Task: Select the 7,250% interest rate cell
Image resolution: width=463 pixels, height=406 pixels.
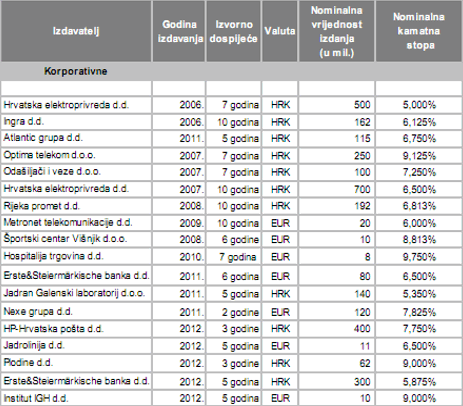Action: (x=419, y=172)
